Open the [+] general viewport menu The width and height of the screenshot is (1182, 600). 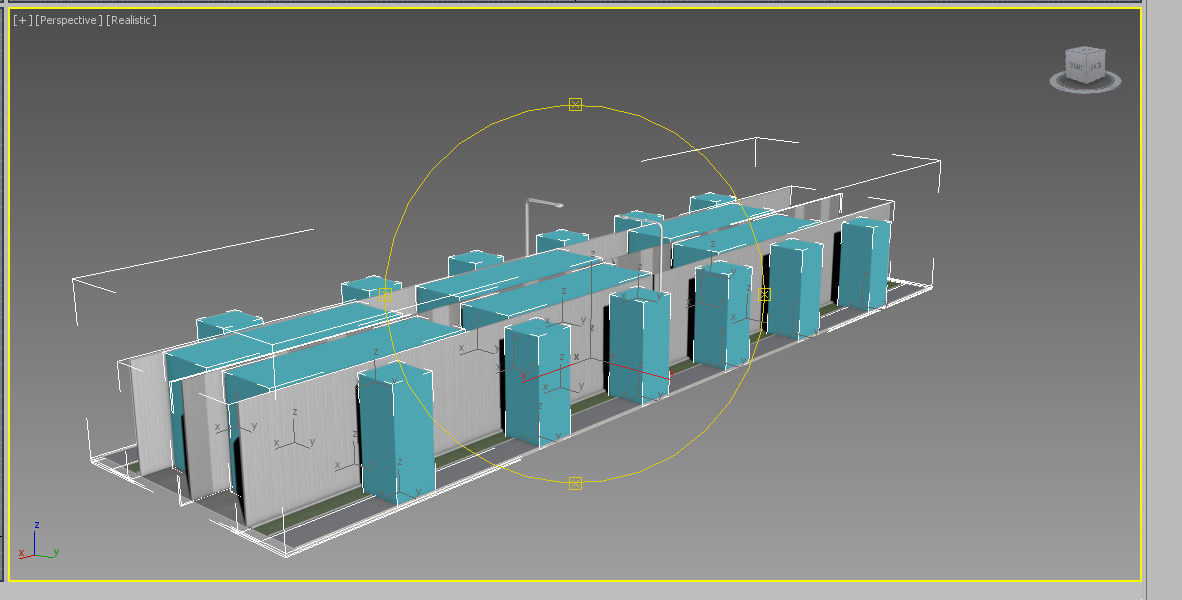click(x=22, y=21)
